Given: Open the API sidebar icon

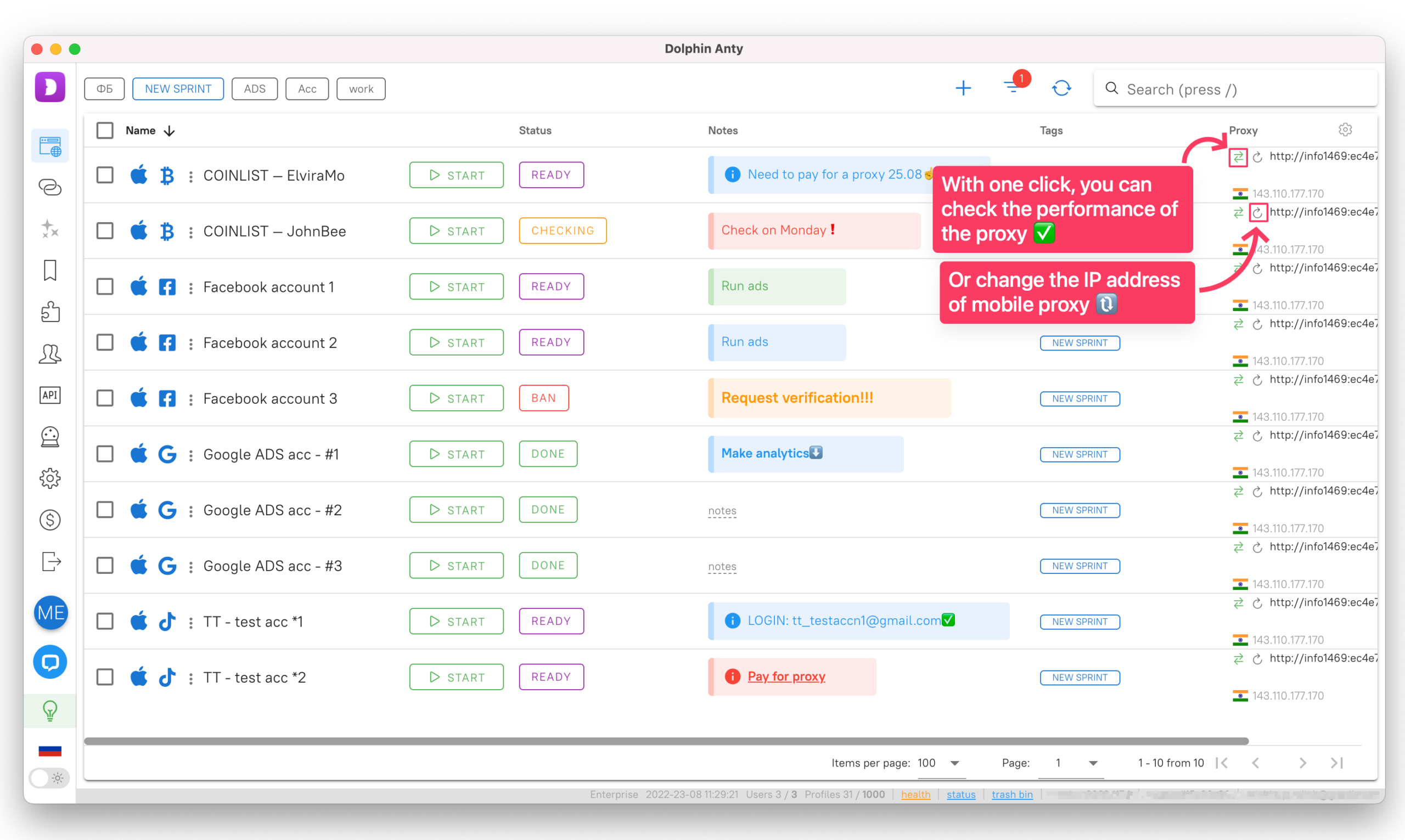Looking at the screenshot, I should pyautogui.click(x=50, y=394).
